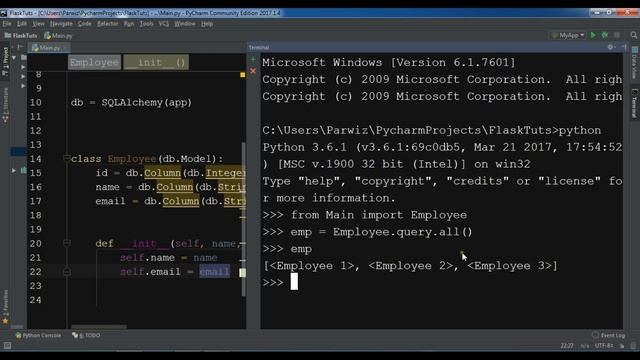The width and height of the screenshot is (640, 360).
Task: Click FlaskTuts folder in navigation bar
Action: pos(21,36)
